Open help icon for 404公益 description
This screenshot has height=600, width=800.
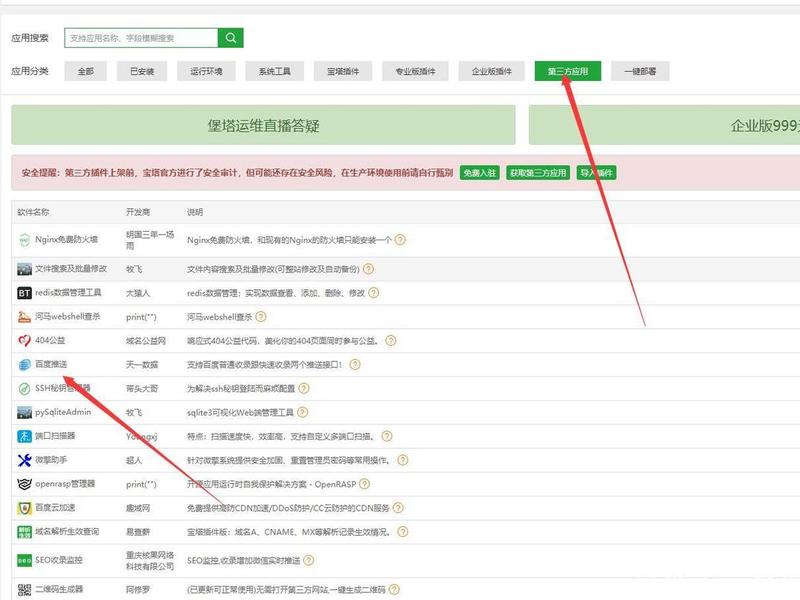click(390, 341)
